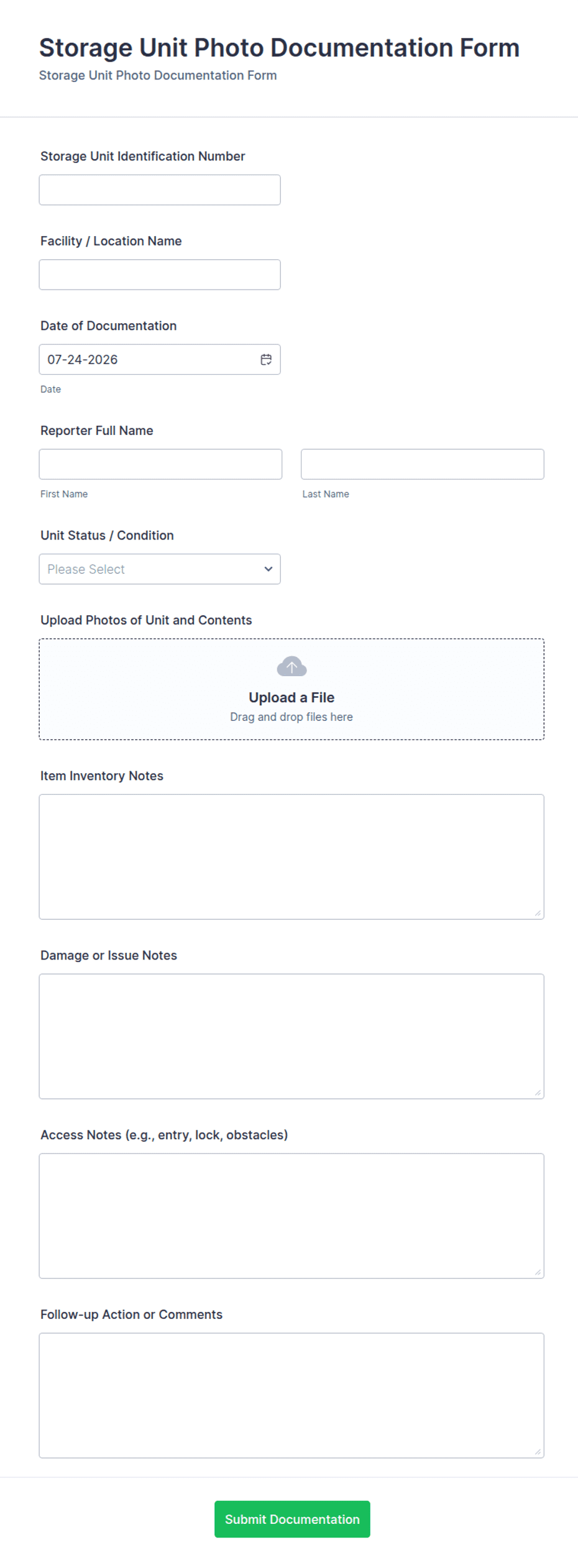The image size is (578, 1568).
Task: Focus the Item Inventory Notes textarea
Action: pyautogui.click(x=291, y=856)
